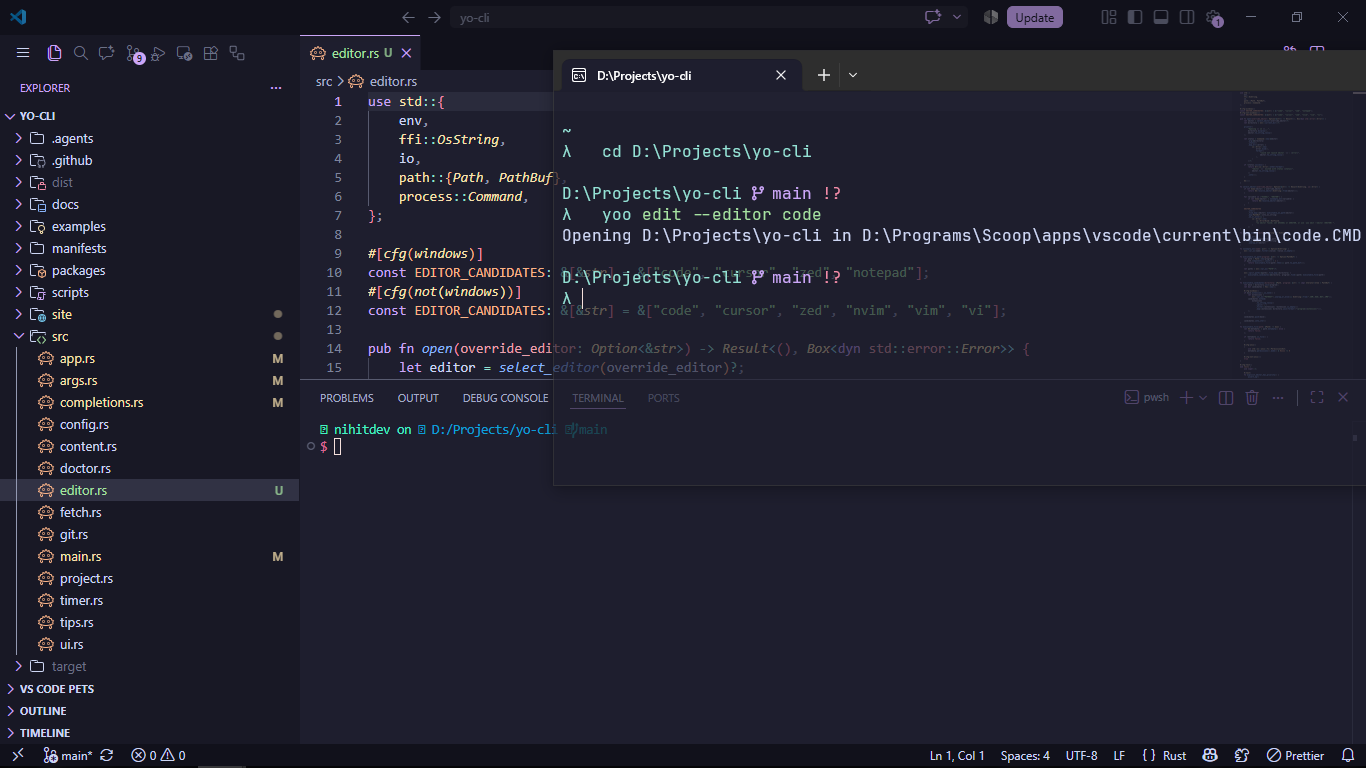Open terminal panel more actions ellipsis
The width and height of the screenshot is (1366, 768).
coord(1278,397)
